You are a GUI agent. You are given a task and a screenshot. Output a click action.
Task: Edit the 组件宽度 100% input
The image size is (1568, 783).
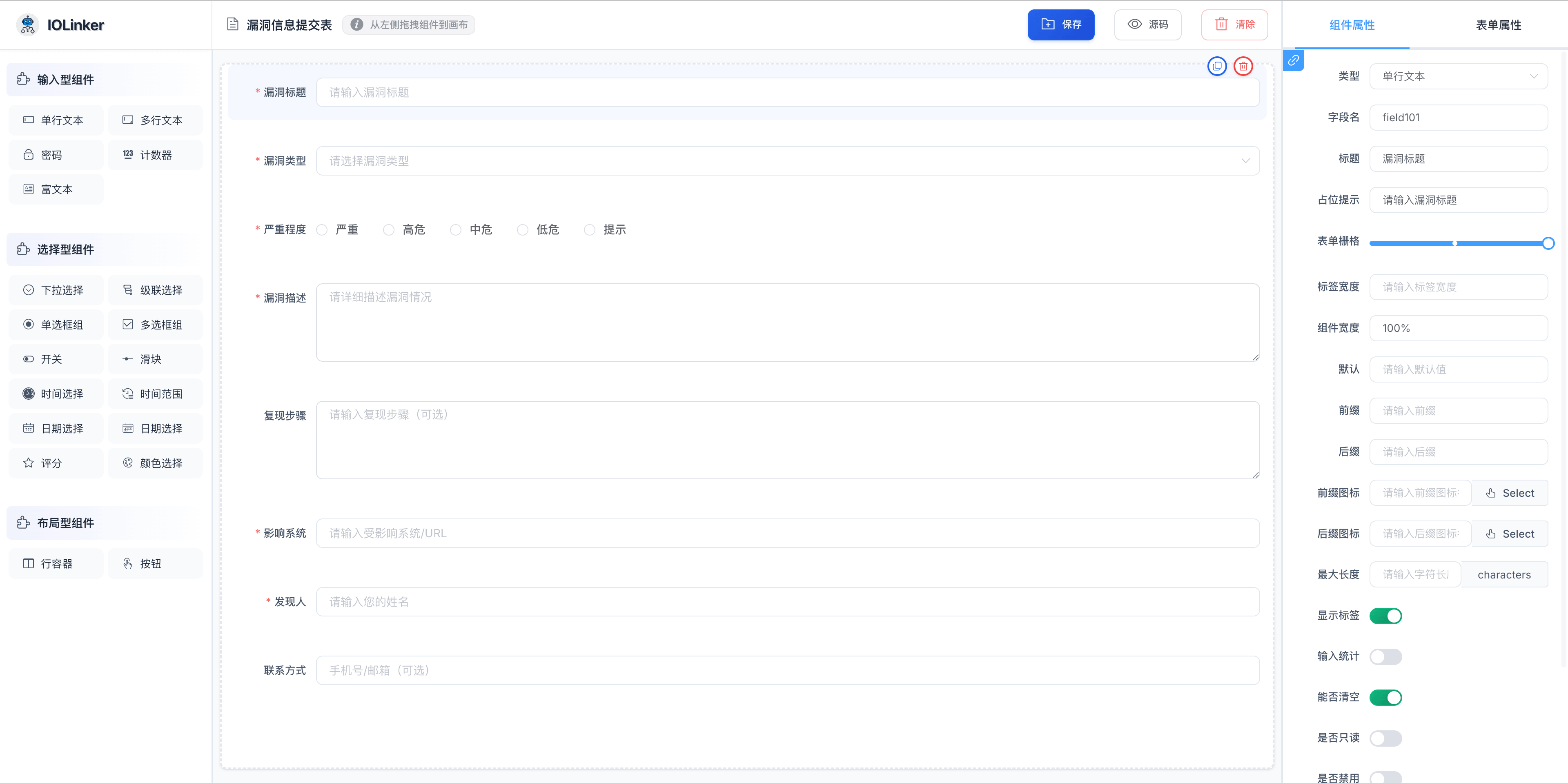pos(1459,328)
